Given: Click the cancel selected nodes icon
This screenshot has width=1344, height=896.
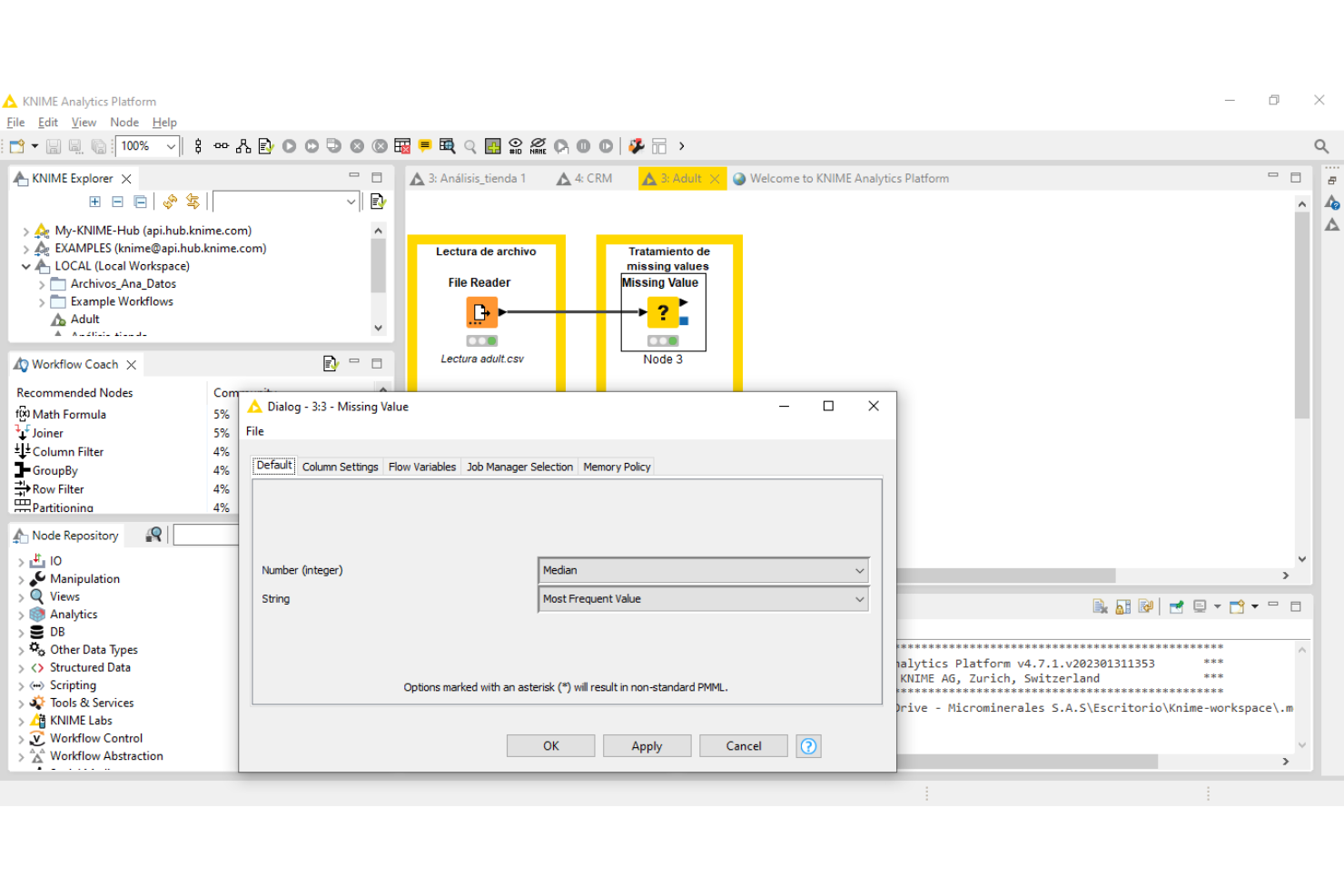Looking at the screenshot, I should [357, 146].
